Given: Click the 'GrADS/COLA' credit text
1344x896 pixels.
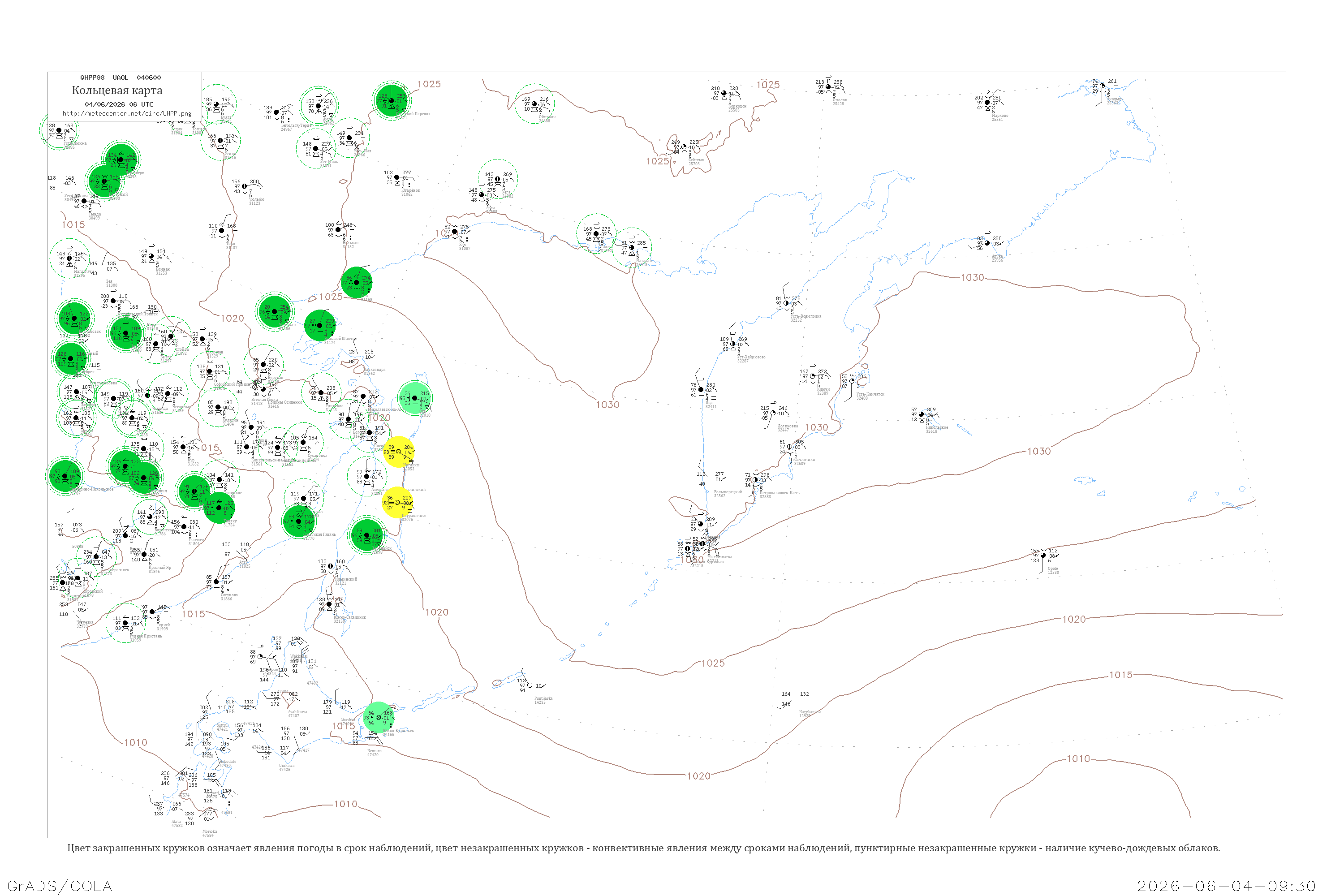Looking at the screenshot, I should (60, 886).
